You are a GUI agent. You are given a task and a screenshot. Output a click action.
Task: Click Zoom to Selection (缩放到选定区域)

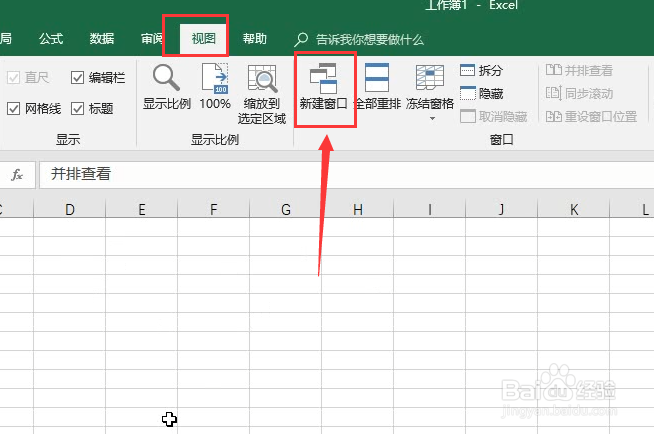[262, 94]
